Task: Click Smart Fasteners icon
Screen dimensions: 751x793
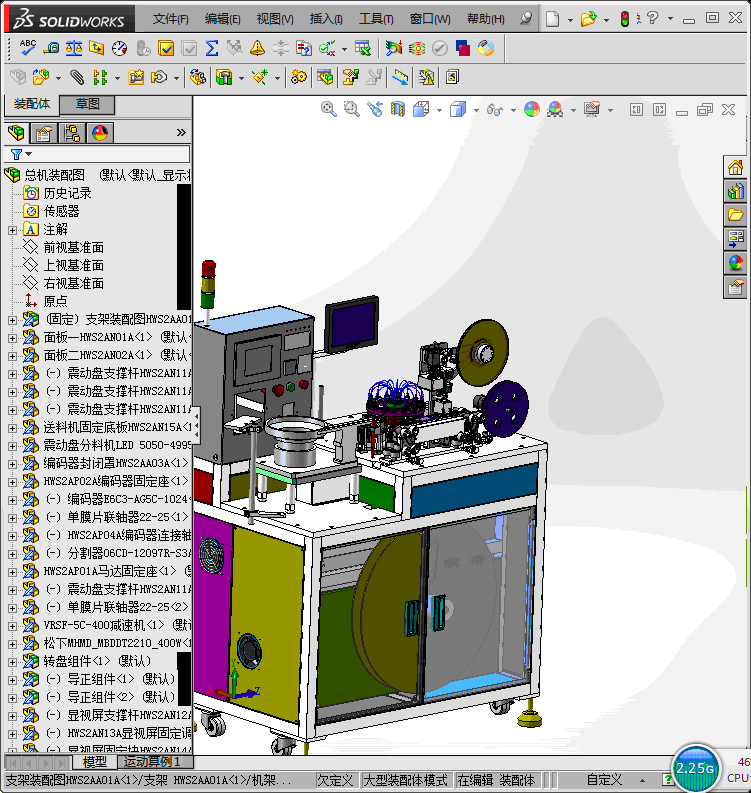Action: point(136,77)
